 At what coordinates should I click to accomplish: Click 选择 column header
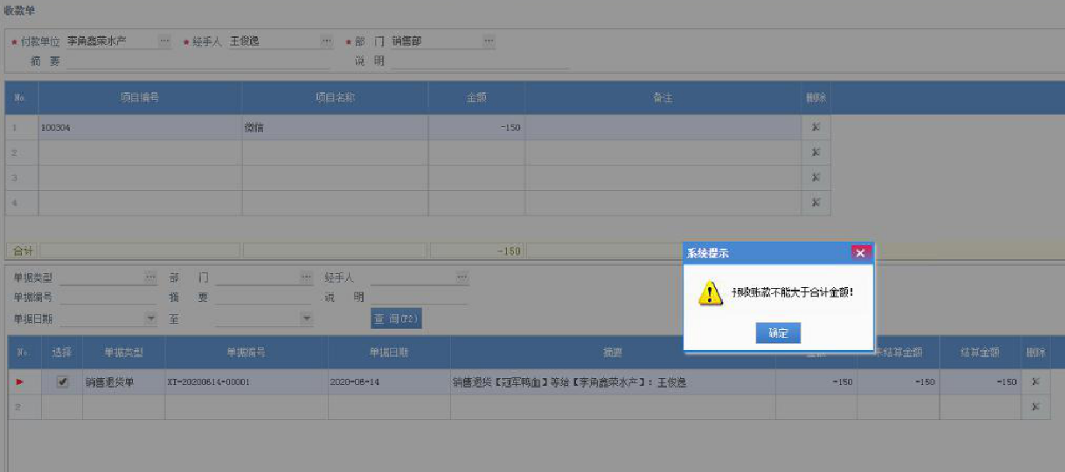[62, 352]
